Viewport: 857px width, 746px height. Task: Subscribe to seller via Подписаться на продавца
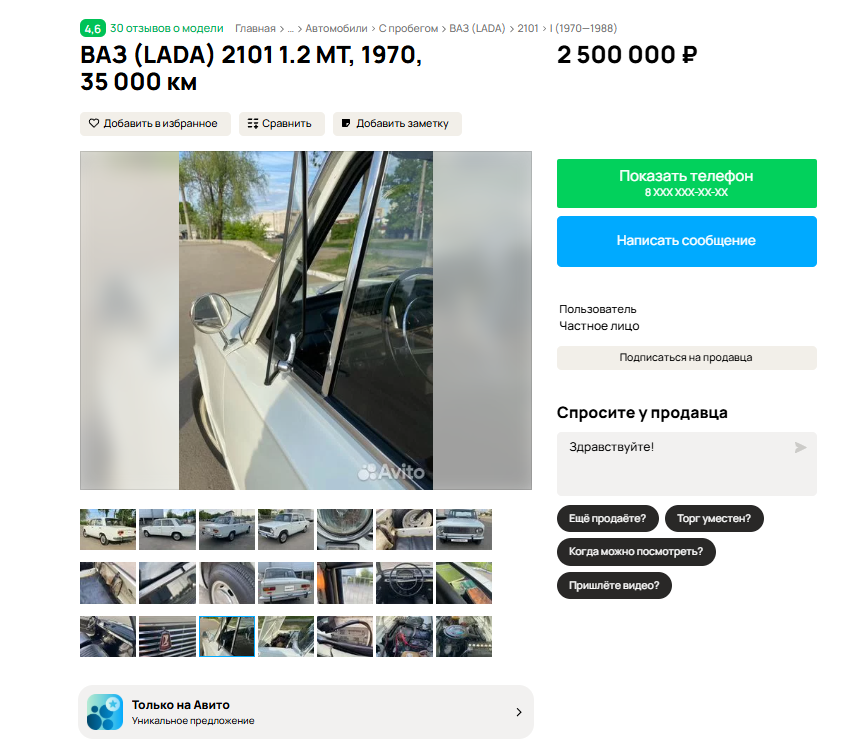(686, 357)
